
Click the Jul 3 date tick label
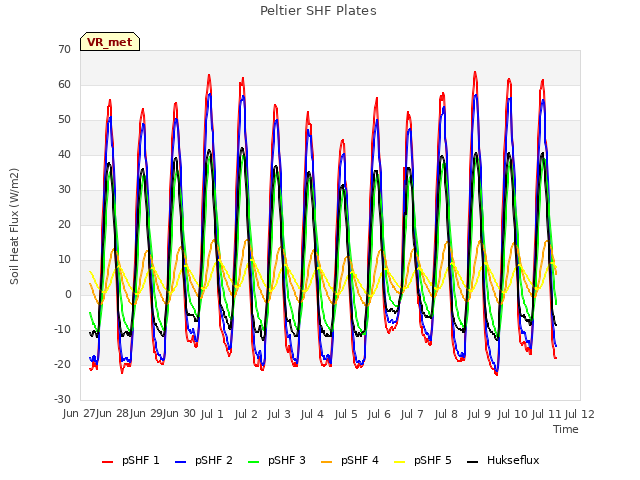[279, 414]
